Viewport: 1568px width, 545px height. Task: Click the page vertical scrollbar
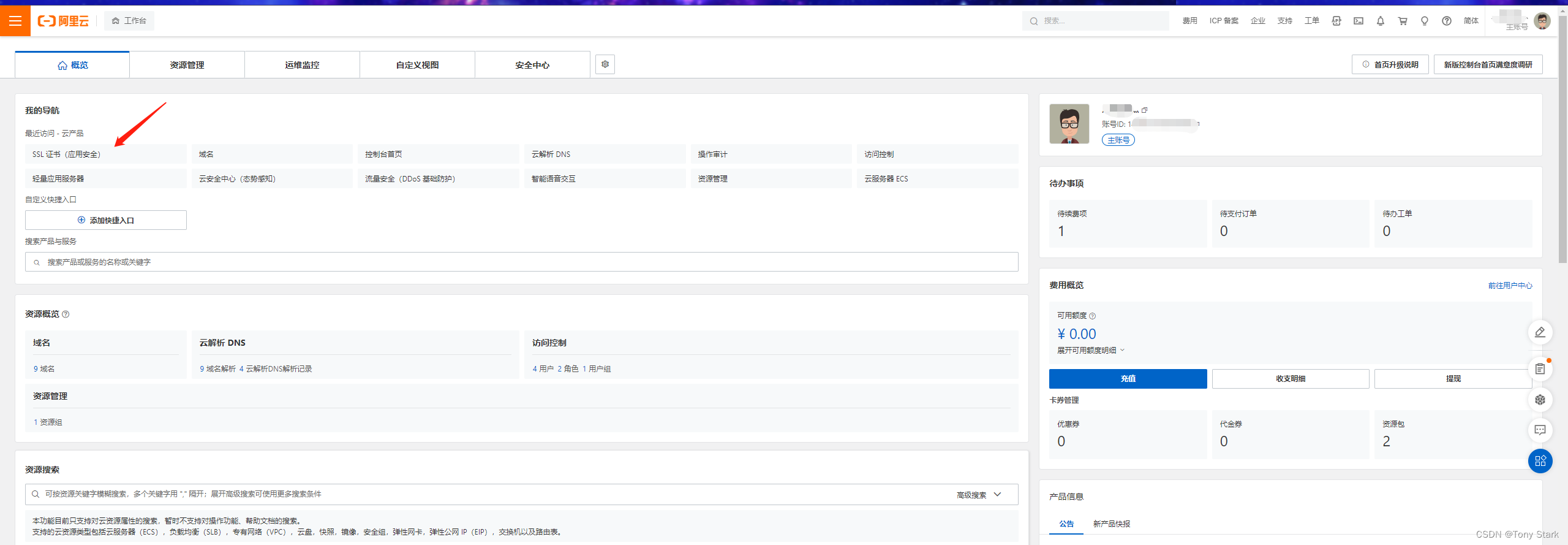pyautogui.click(x=1562, y=141)
